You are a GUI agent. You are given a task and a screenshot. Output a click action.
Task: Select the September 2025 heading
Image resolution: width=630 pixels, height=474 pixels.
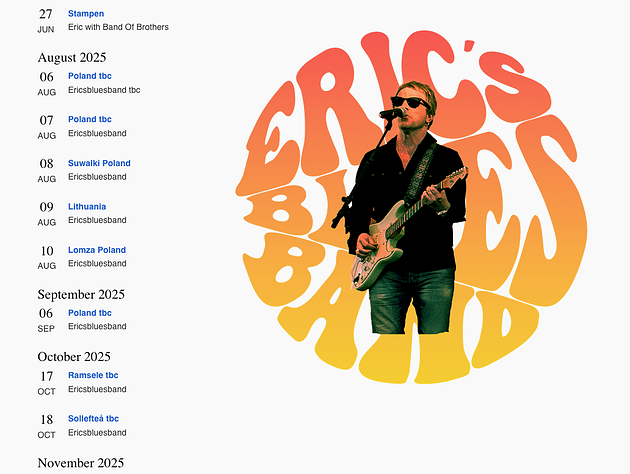click(81, 294)
